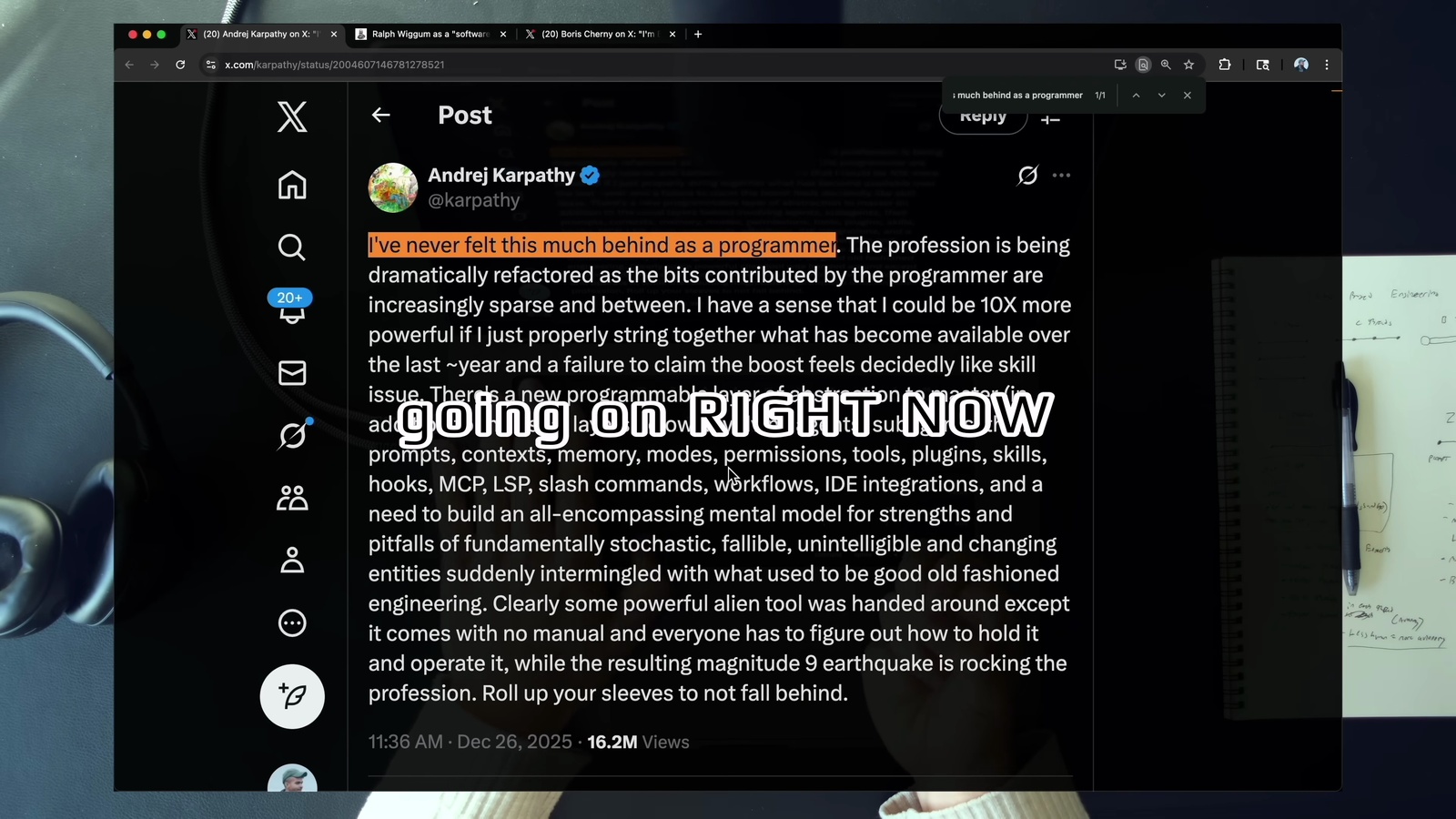Click the Reply button

pos(983,116)
